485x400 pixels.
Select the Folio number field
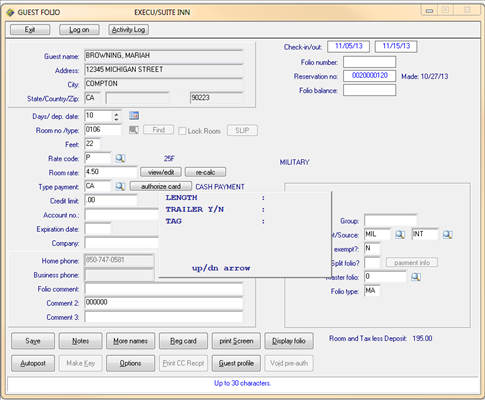point(370,62)
